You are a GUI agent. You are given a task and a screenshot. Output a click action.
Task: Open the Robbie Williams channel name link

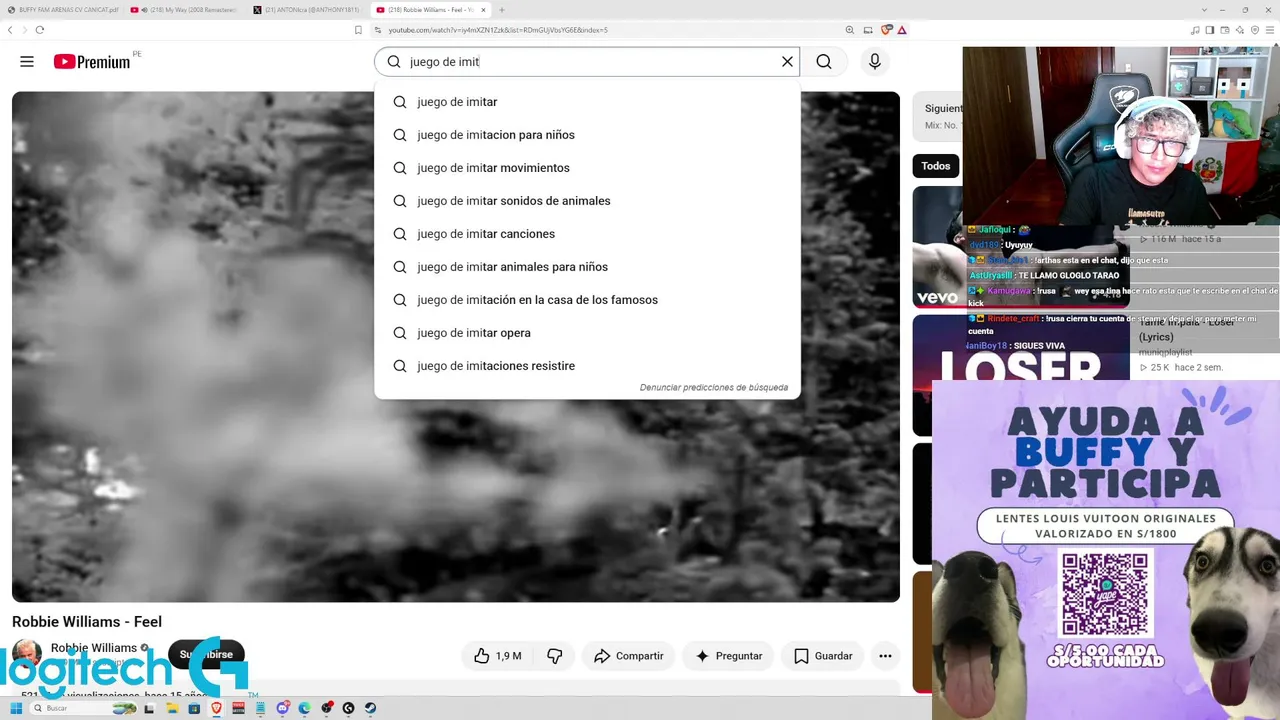[x=94, y=648]
